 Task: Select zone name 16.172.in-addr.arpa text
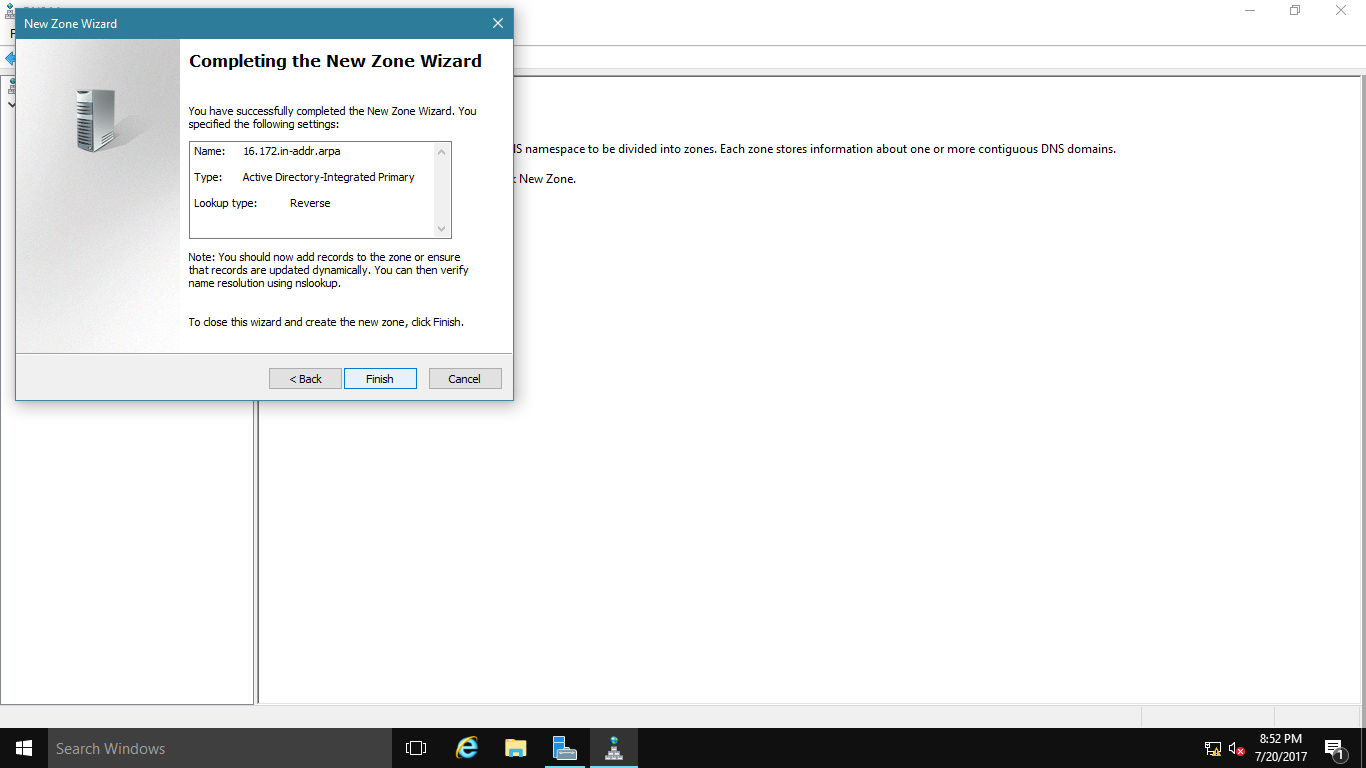(x=292, y=151)
